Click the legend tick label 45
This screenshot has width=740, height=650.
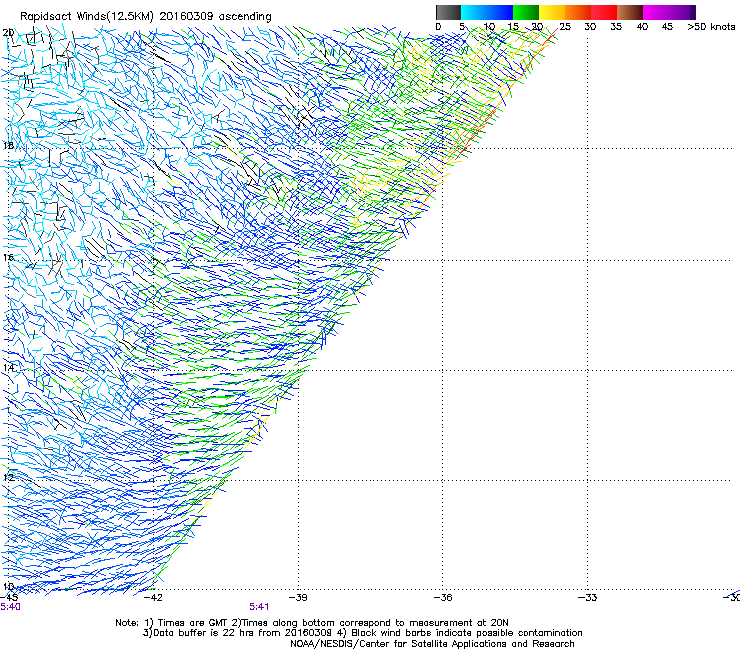tap(667, 27)
